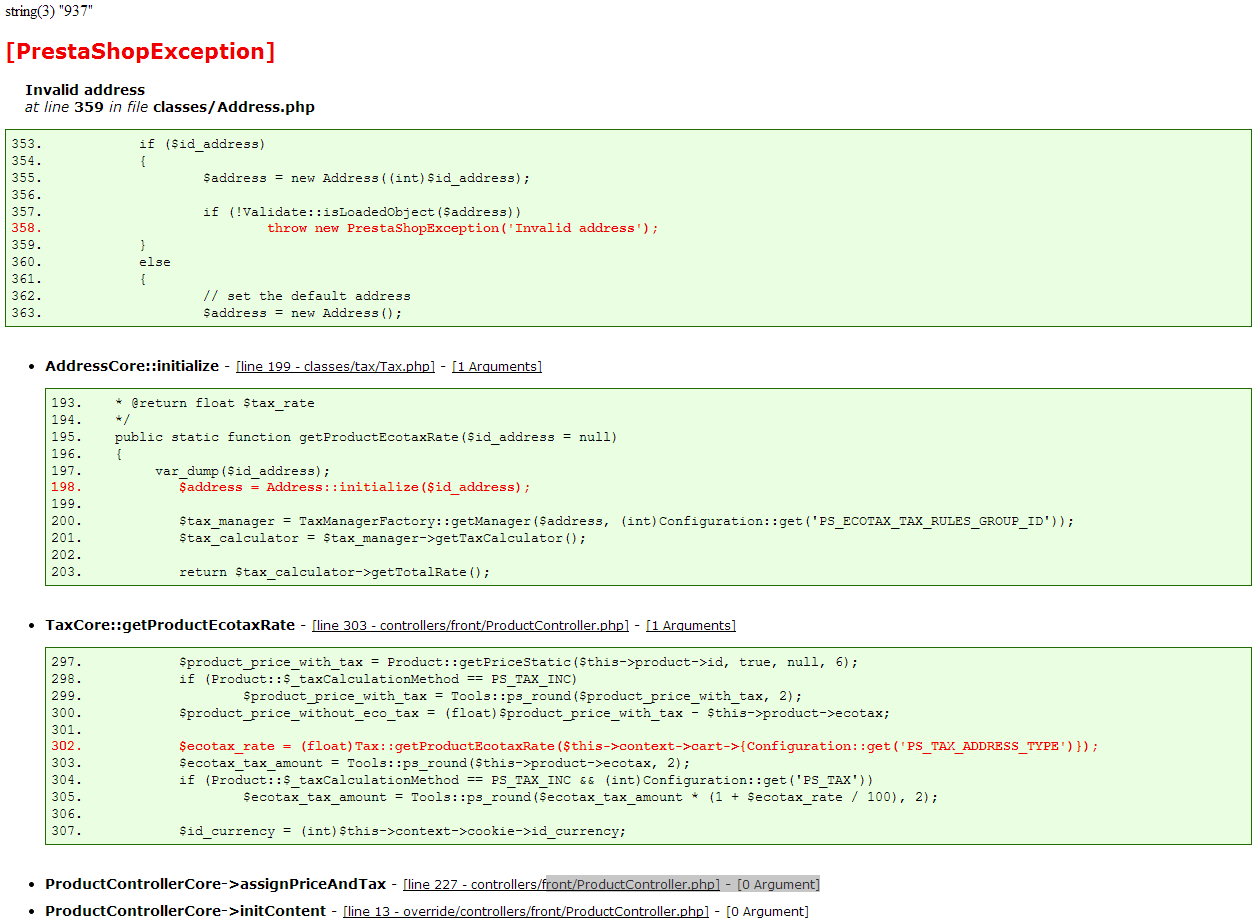This screenshot has height=923, width=1258.
Task: Click the 'TaxCore::getProductEcotaxRate' stack entry title
Action: coord(170,626)
